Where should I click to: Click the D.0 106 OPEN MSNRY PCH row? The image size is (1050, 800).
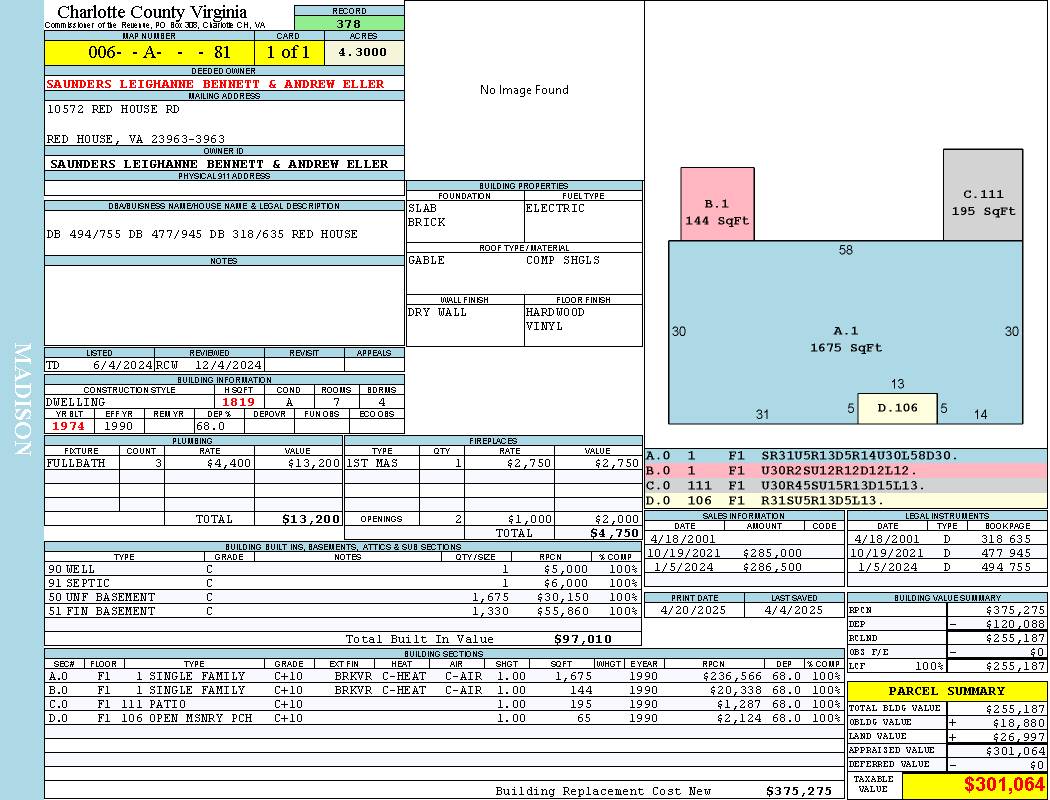[443, 718]
